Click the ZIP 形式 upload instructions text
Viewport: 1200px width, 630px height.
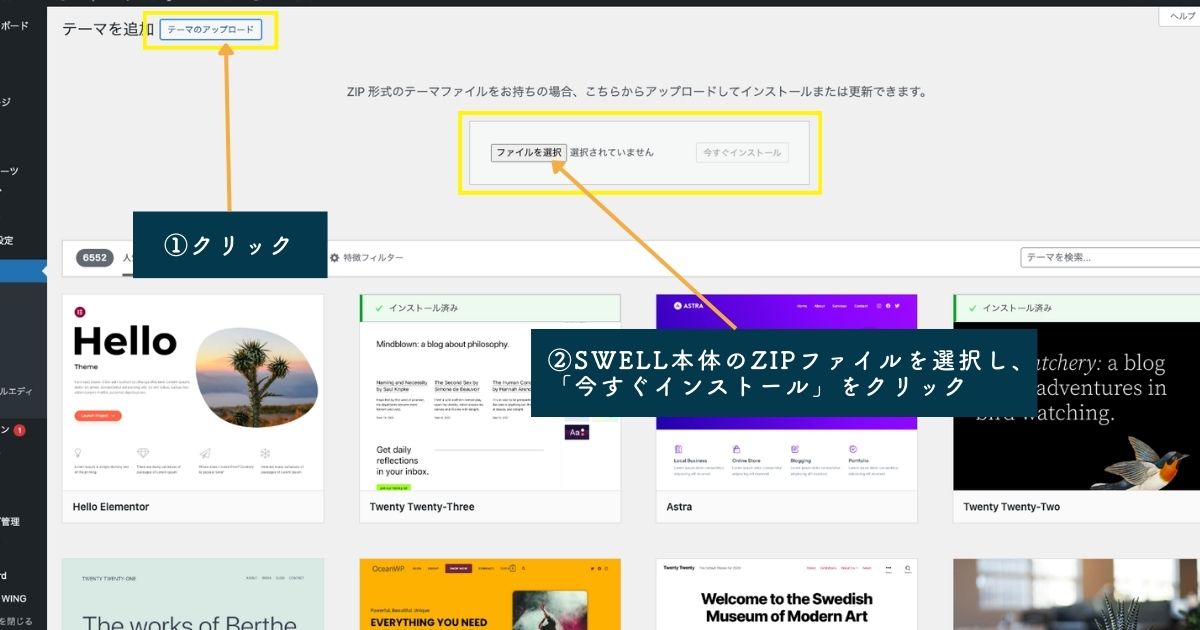[x=637, y=91]
